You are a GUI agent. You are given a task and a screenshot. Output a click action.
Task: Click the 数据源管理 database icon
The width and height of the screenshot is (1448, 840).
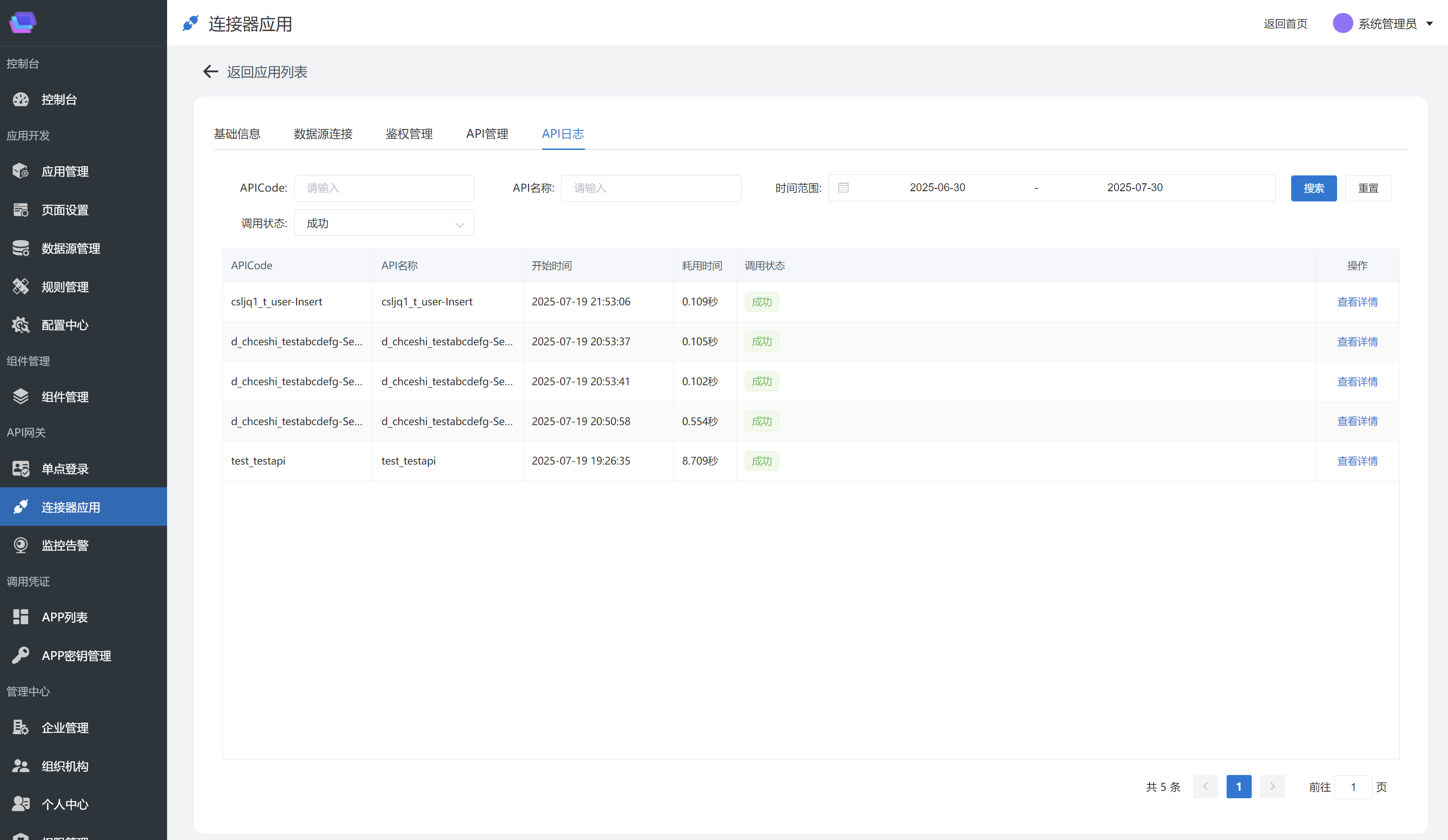click(x=21, y=248)
